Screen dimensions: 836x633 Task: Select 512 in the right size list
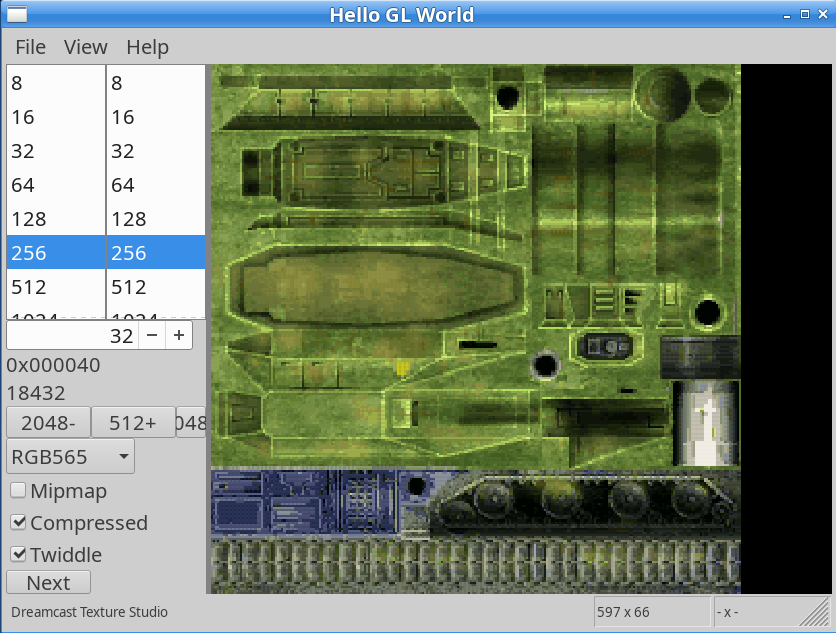tap(156, 287)
